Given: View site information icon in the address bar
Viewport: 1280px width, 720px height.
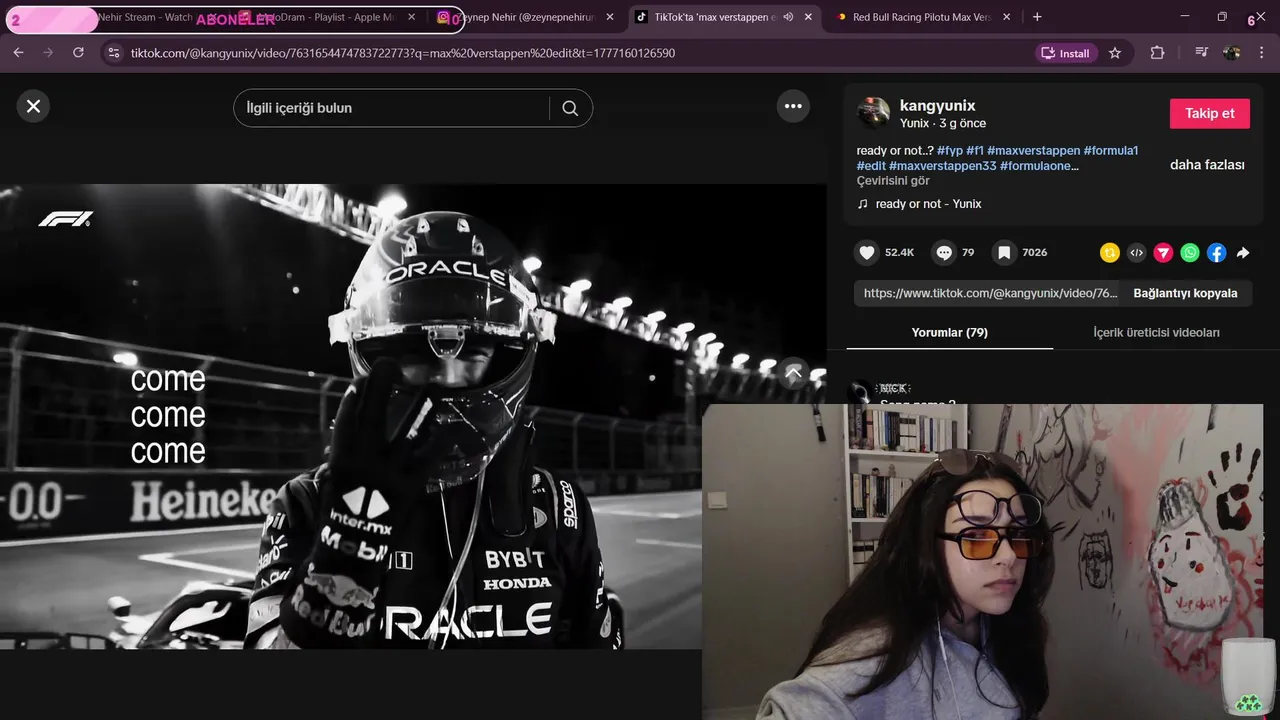Looking at the screenshot, I should [x=113, y=53].
